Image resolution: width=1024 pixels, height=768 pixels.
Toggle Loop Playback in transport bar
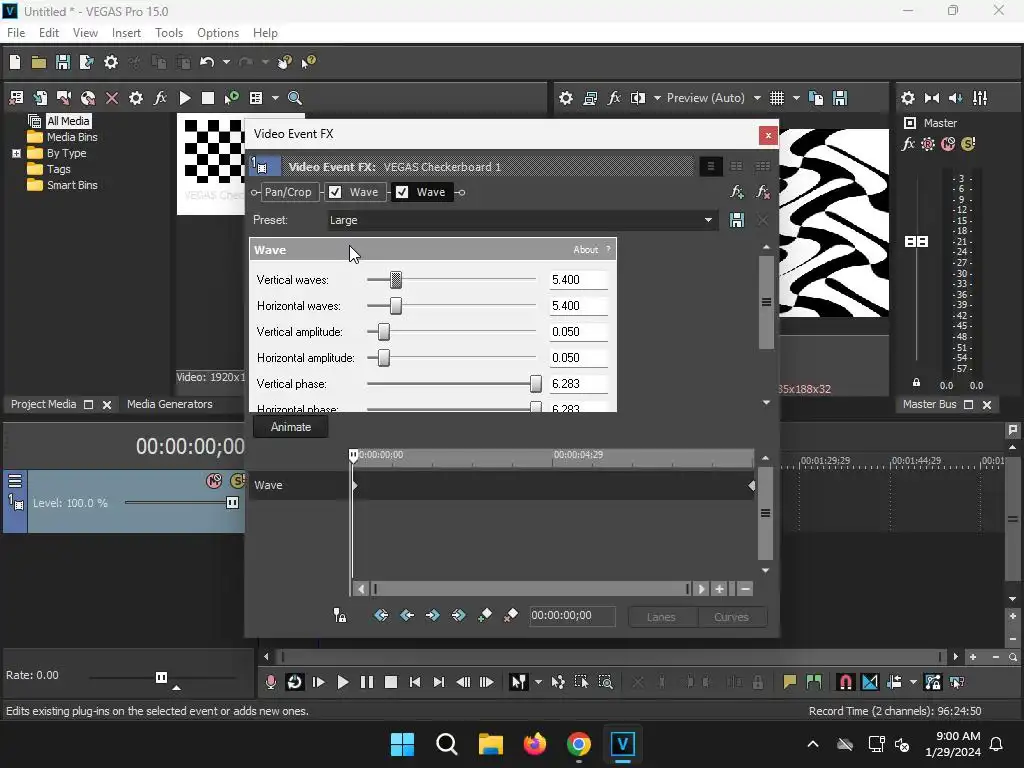[295, 682]
